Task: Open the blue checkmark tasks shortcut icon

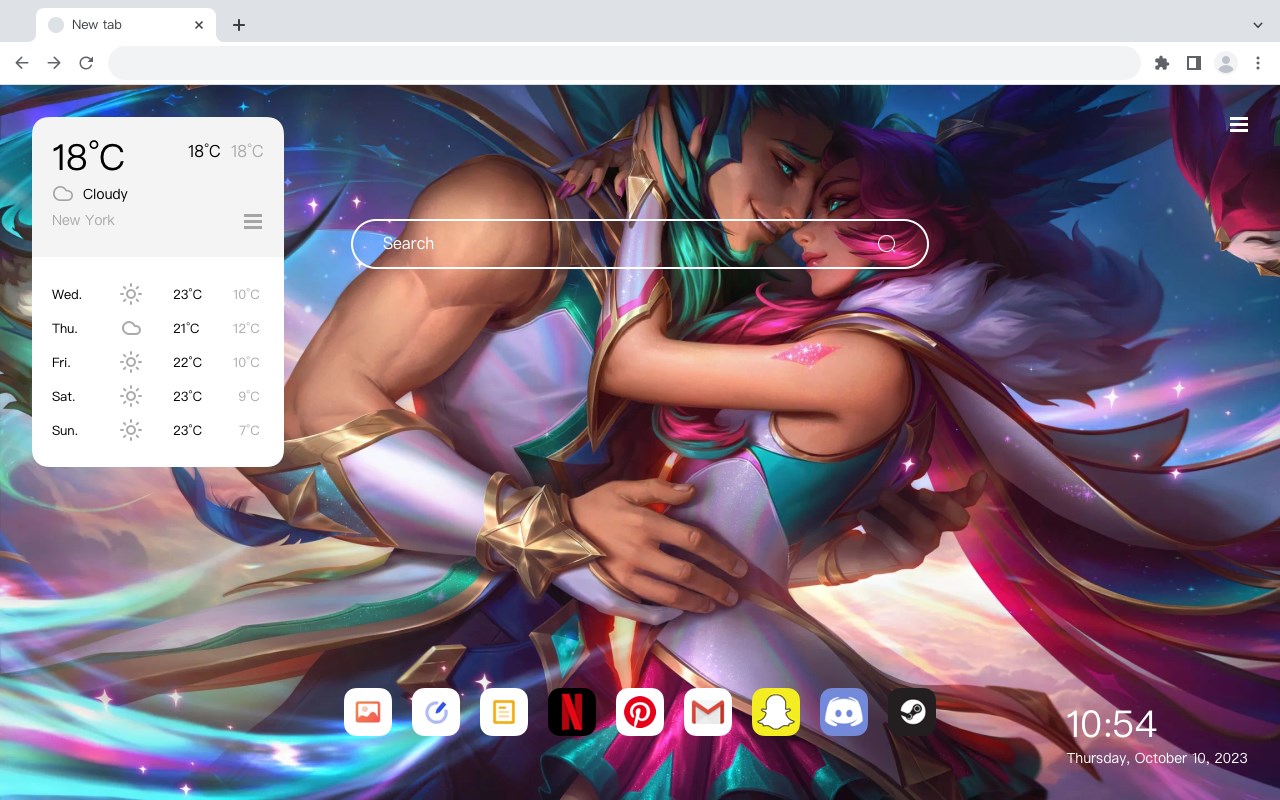Action: tap(436, 712)
